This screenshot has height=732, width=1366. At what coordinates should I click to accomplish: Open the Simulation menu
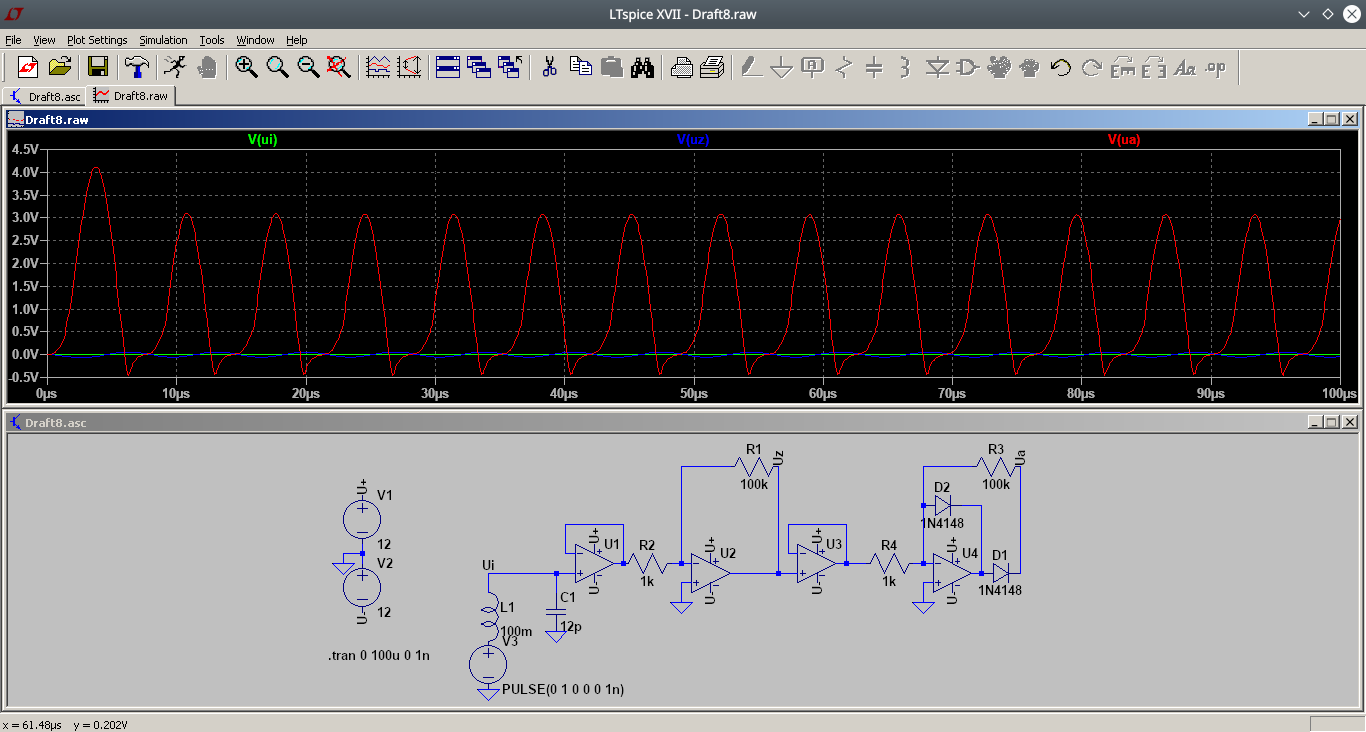coord(163,40)
